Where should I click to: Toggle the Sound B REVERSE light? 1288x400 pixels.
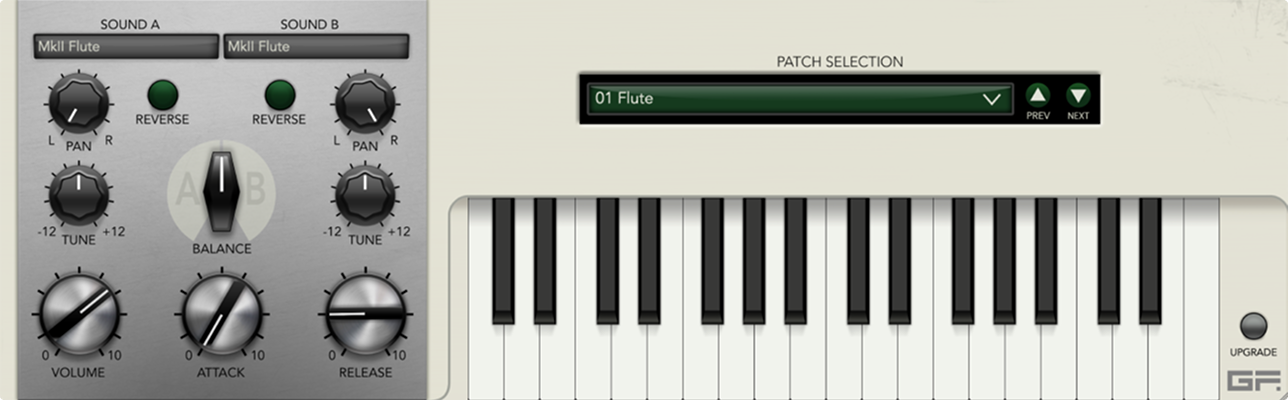[280, 95]
